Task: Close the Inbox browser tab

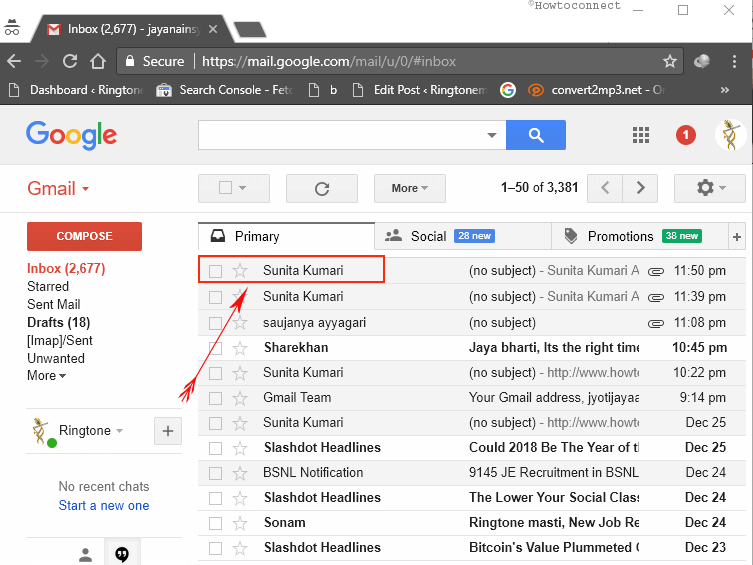Action: (x=213, y=29)
